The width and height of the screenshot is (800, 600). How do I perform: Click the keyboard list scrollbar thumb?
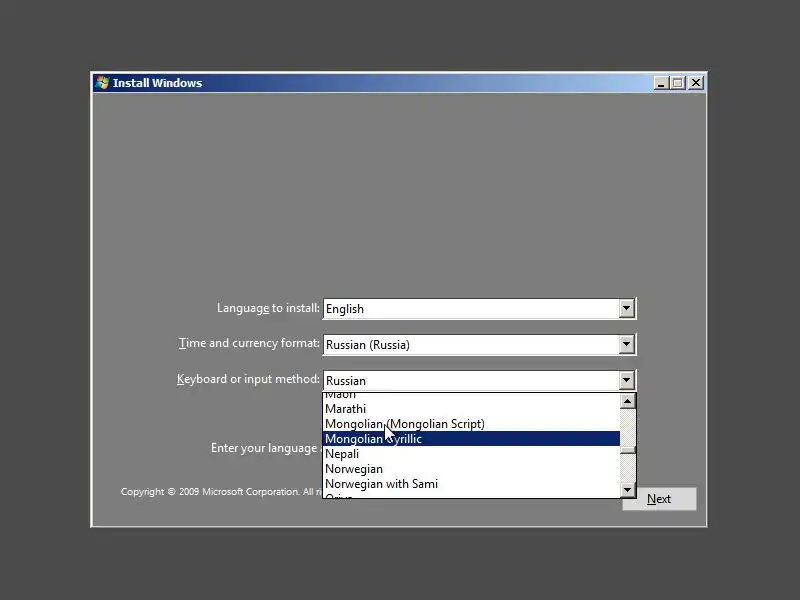pos(628,450)
